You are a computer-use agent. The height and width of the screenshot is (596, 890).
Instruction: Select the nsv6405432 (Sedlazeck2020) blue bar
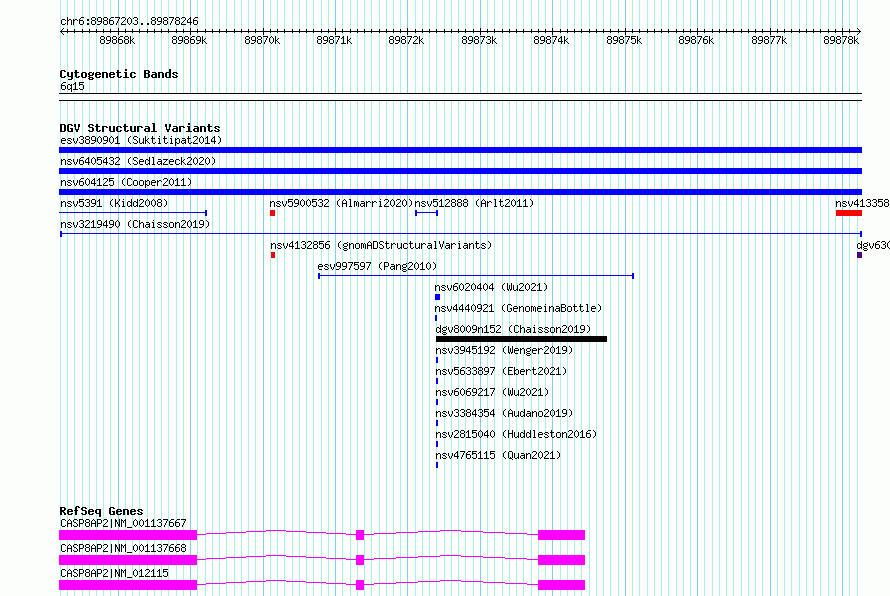(x=460, y=171)
